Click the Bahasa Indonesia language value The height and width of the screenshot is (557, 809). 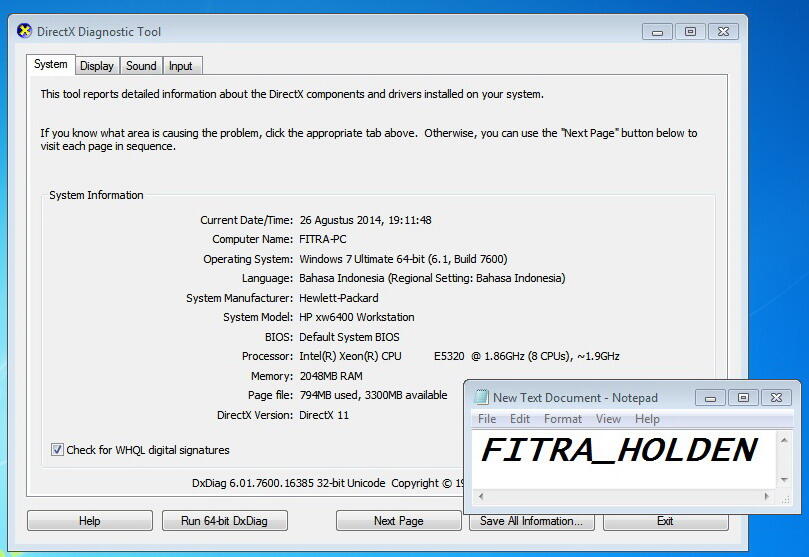coord(432,278)
